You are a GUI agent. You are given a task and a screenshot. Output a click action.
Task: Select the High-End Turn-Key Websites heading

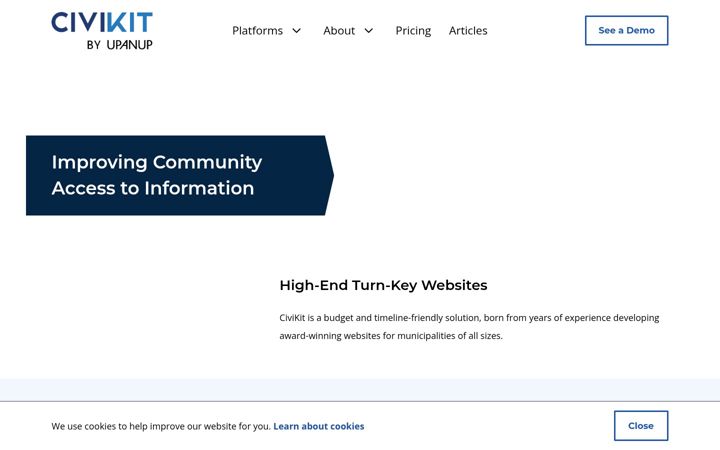click(x=383, y=285)
